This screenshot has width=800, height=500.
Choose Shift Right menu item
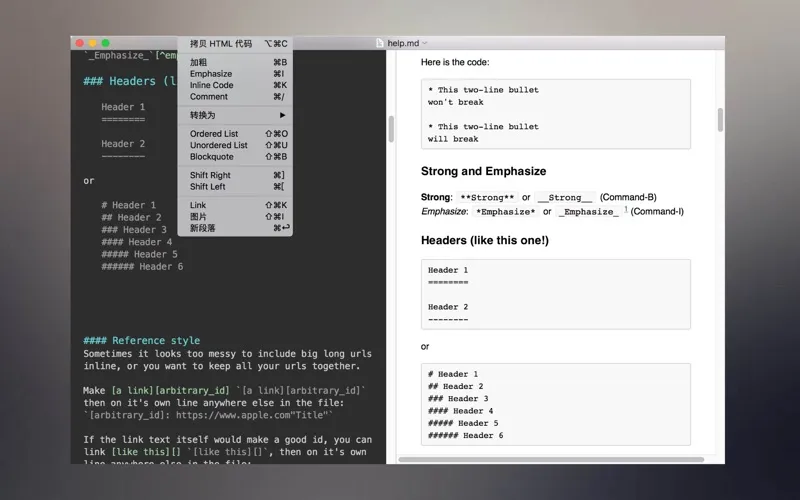(235, 175)
